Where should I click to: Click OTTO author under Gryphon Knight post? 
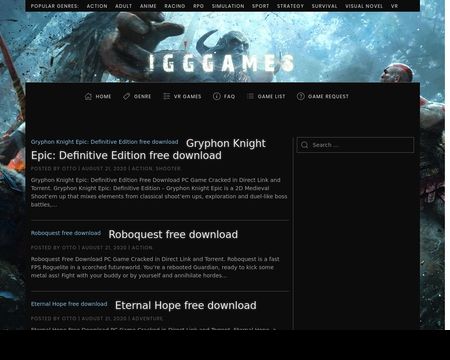[x=69, y=169]
